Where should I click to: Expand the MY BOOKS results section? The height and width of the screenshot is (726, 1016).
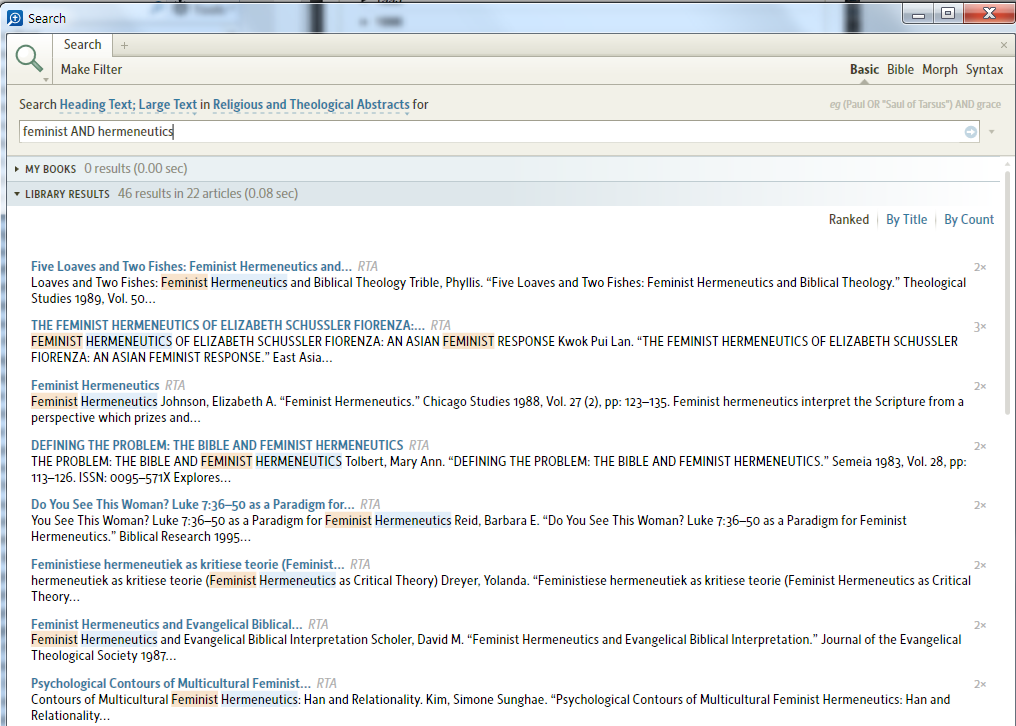[x=17, y=169]
